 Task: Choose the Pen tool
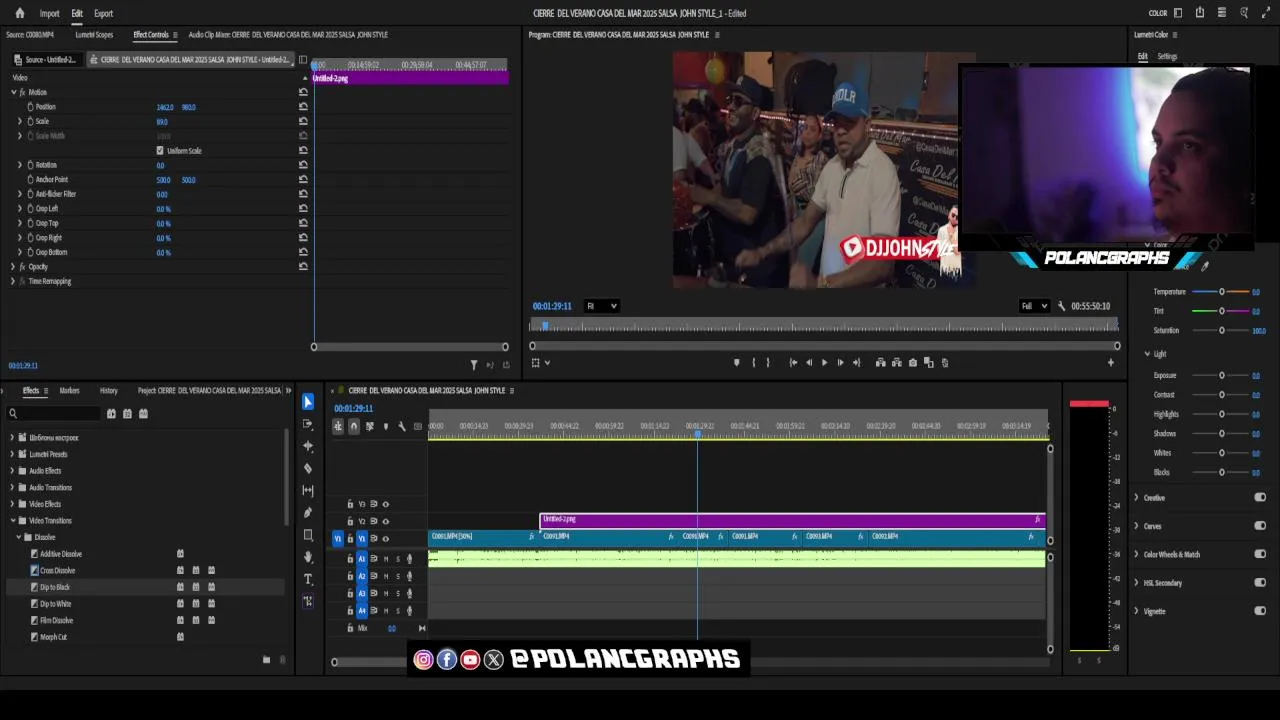point(308,512)
